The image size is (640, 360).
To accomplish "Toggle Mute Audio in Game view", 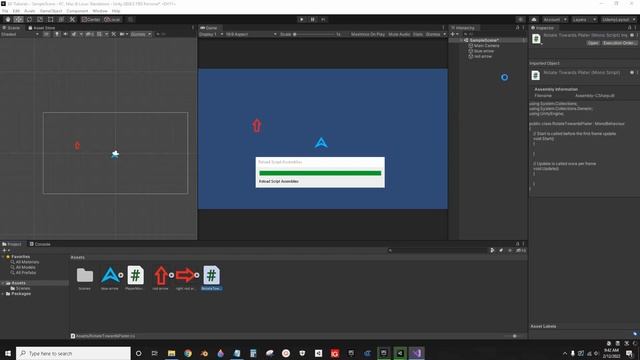I will [399, 34].
